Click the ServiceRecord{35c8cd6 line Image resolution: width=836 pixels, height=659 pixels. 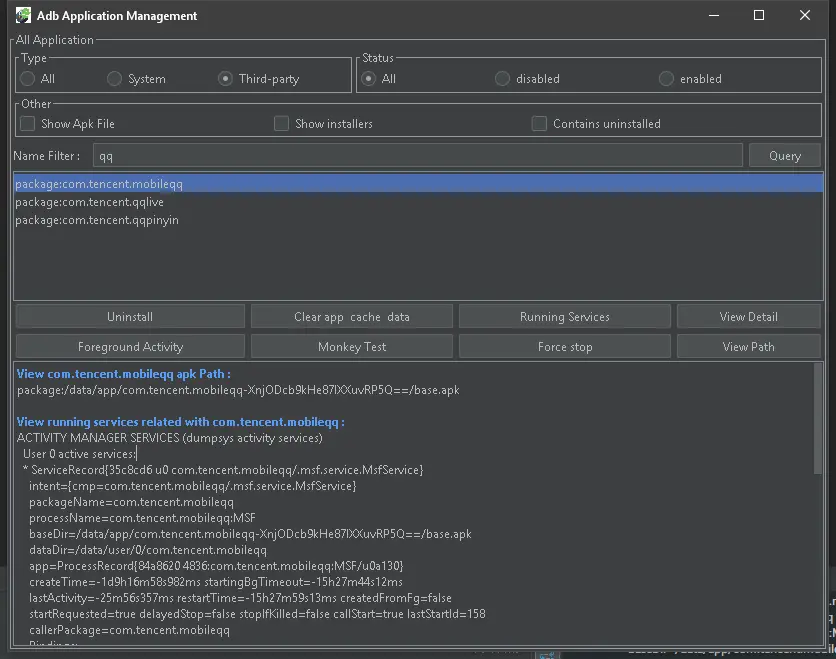pyautogui.click(x=223, y=470)
